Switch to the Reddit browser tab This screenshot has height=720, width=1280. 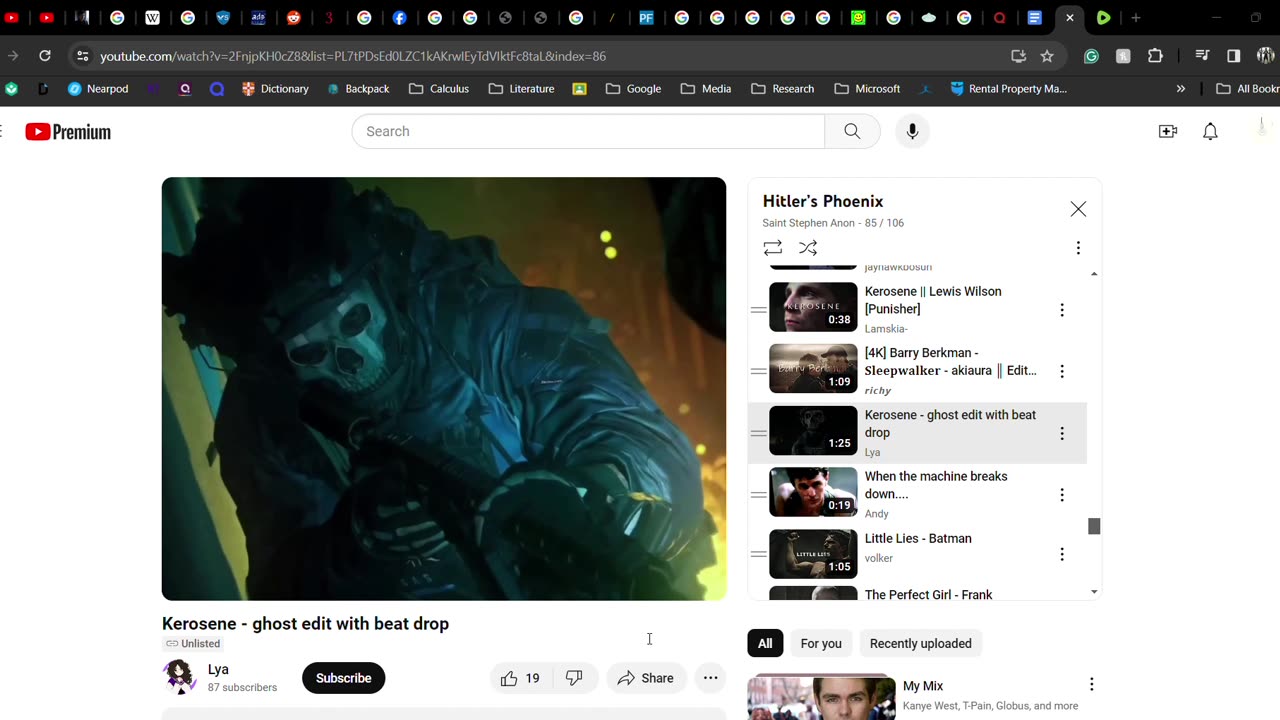[x=293, y=18]
